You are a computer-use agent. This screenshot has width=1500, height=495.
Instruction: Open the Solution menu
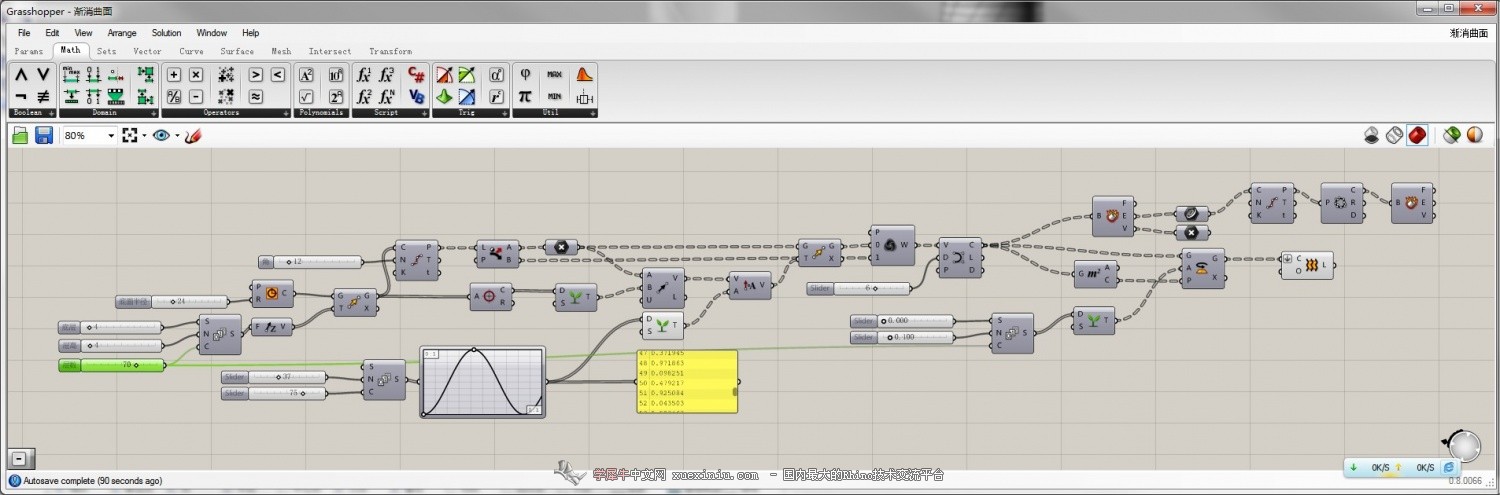pyautogui.click(x=166, y=33)
